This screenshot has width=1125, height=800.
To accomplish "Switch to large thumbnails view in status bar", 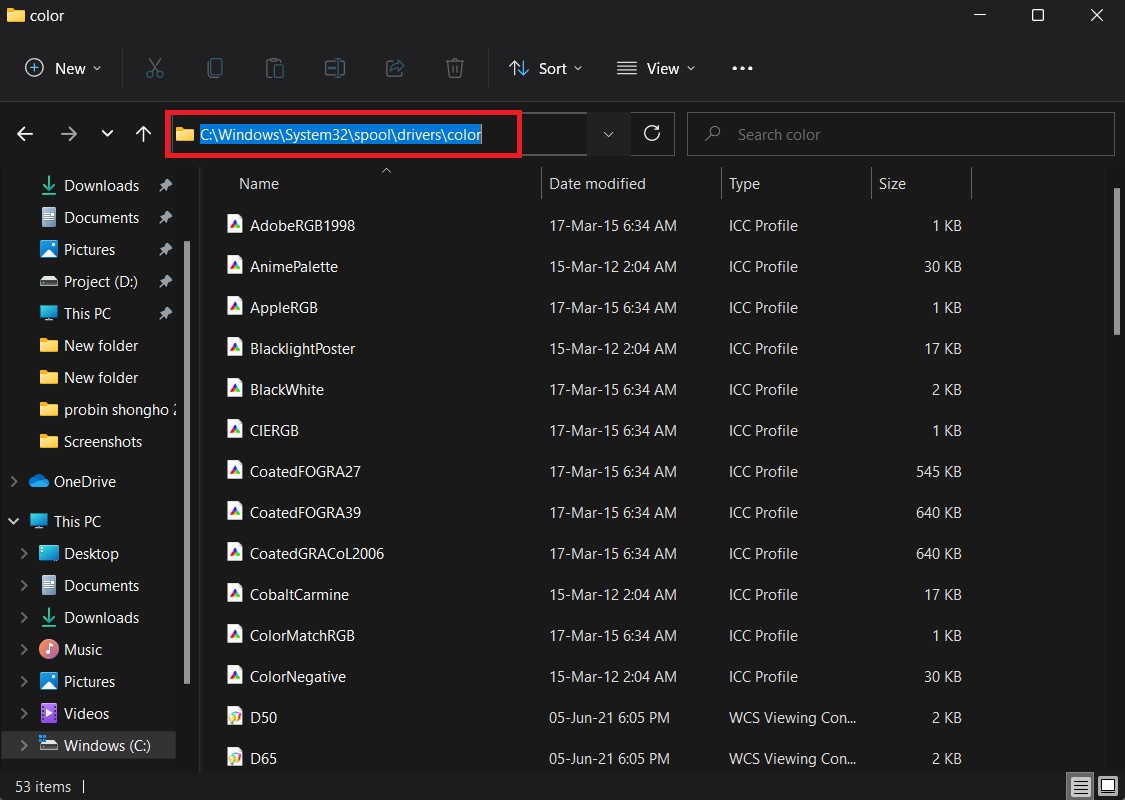I will point(1106,787).
